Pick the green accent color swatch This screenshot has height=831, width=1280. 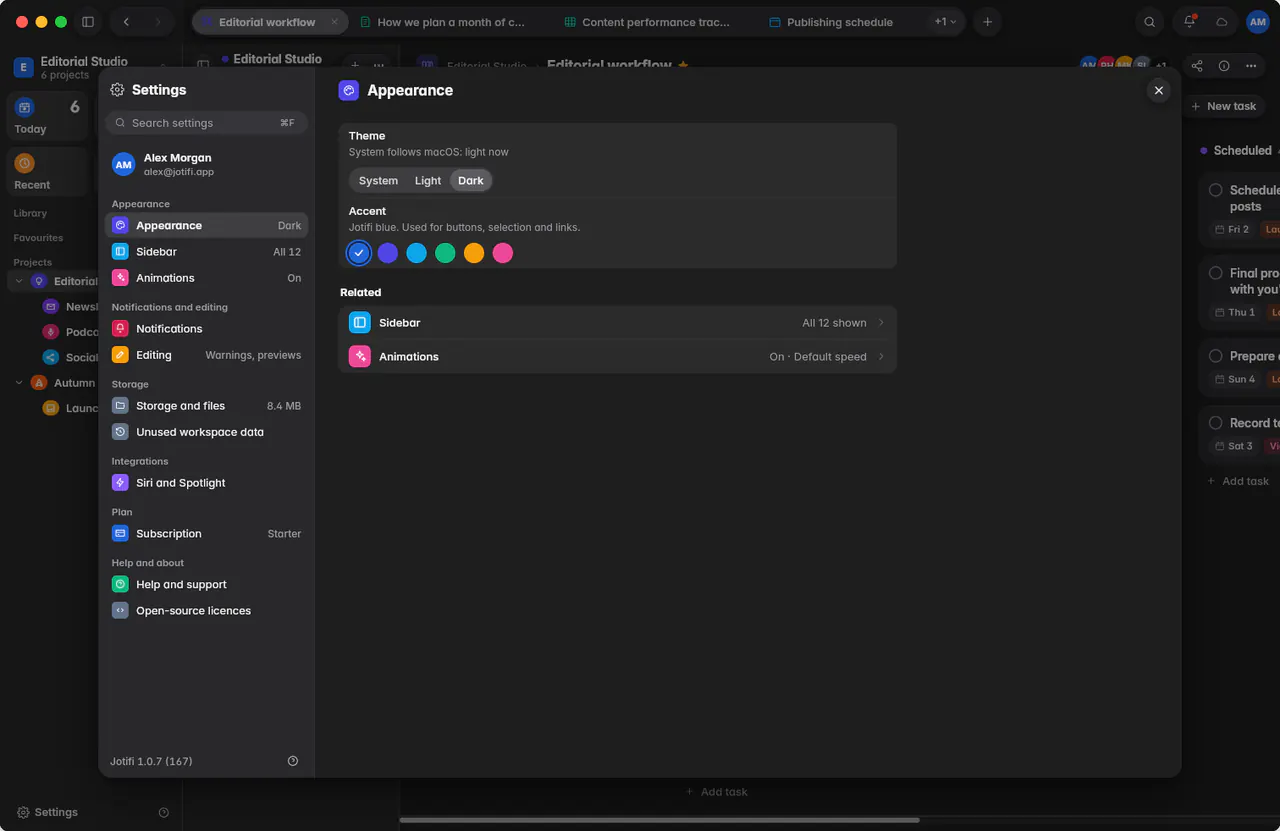coord(445,253)
